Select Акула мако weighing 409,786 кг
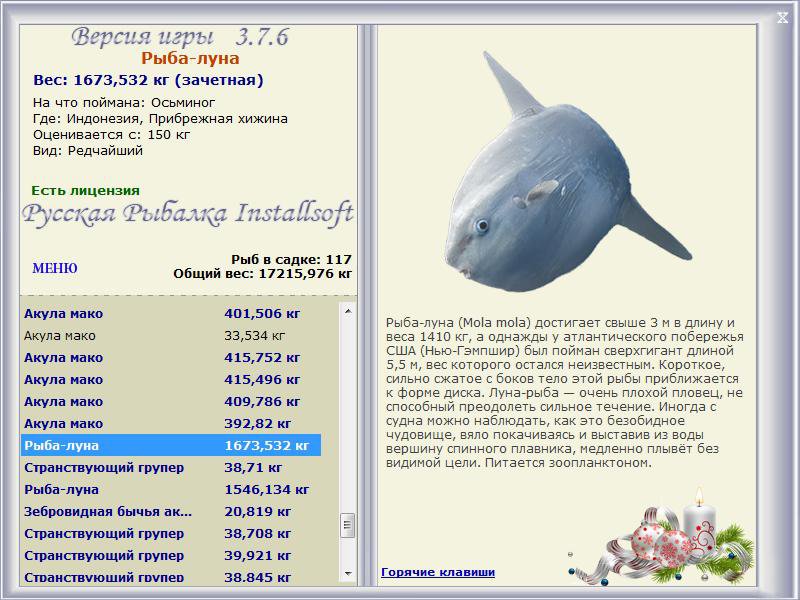The image size is (800, 600). 171,402
